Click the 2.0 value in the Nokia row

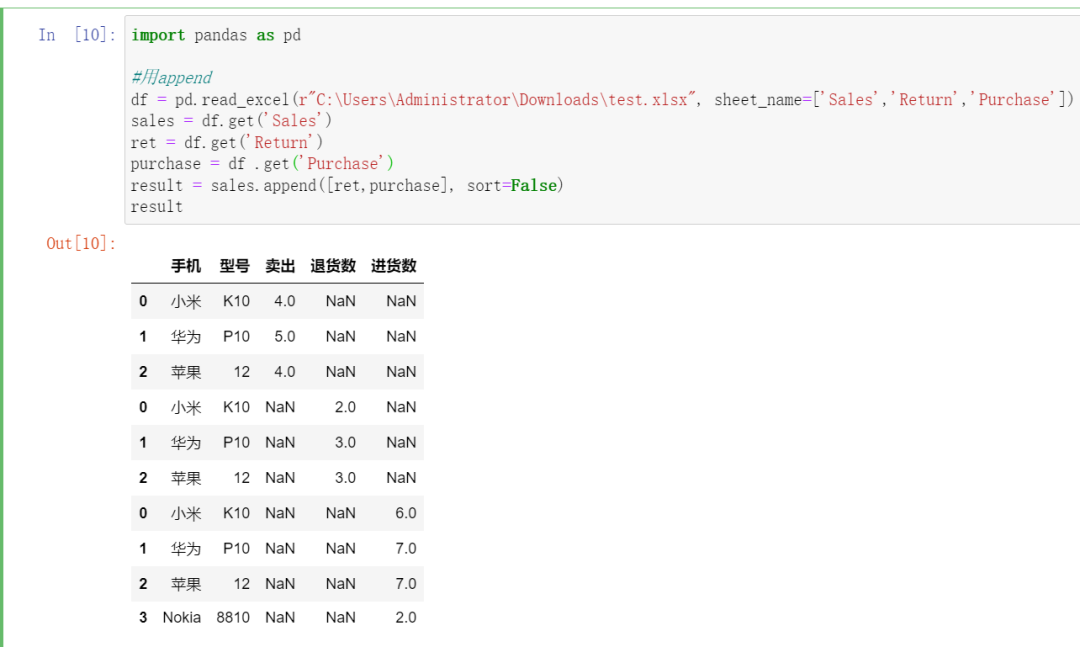click(x=406, y=617)
